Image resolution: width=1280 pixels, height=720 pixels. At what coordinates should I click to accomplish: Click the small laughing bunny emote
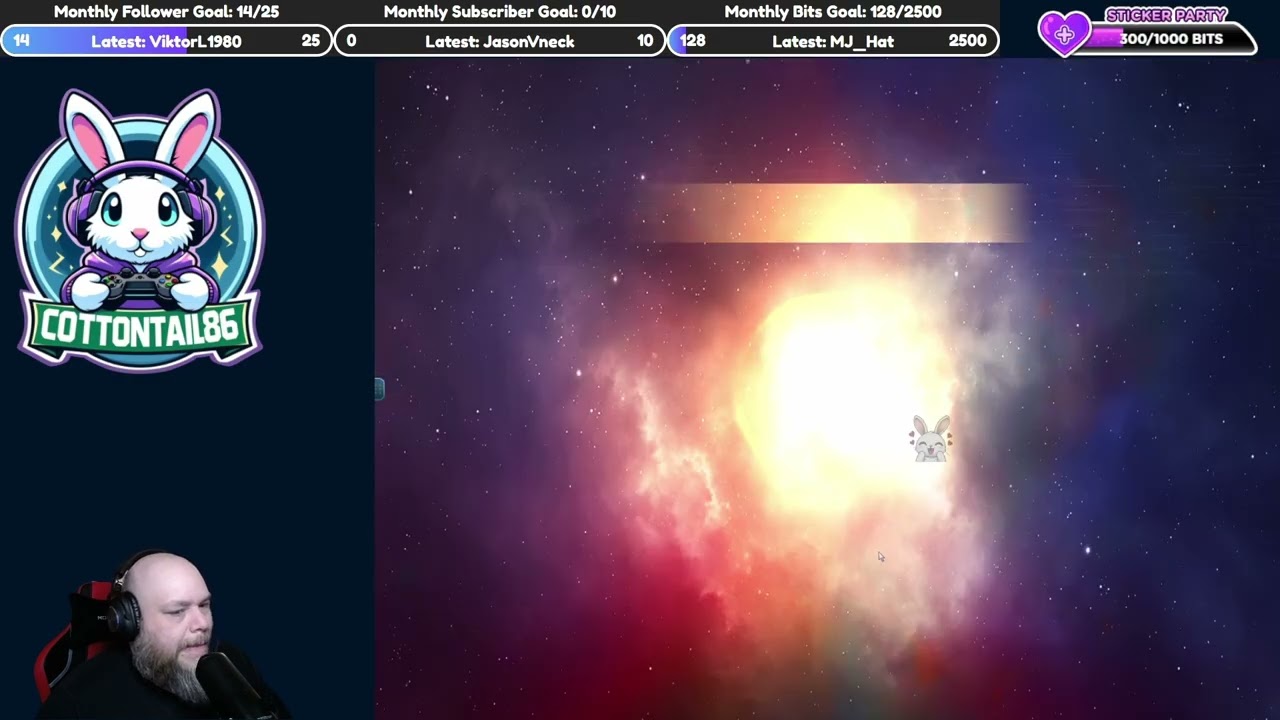pos(930,439)
